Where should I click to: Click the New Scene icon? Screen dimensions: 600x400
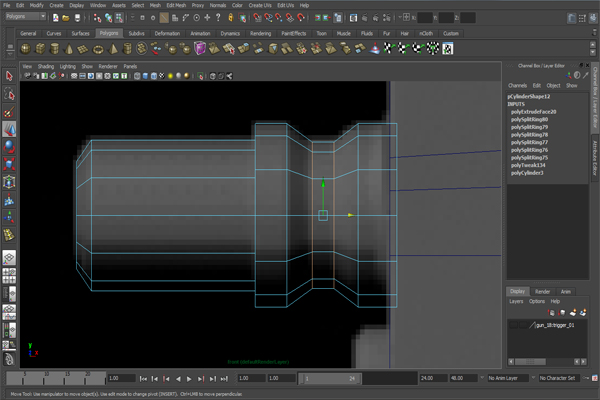click(x=55, y=18)
